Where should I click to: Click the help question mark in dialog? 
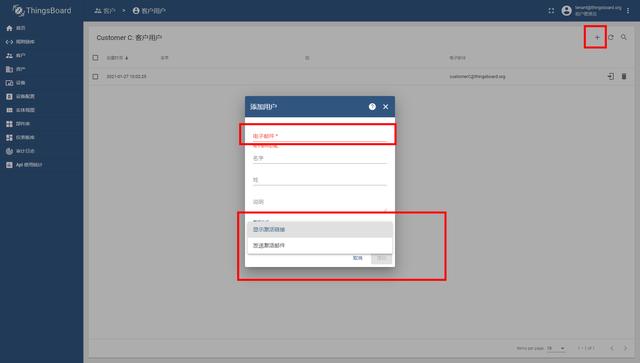pos(372,107)
